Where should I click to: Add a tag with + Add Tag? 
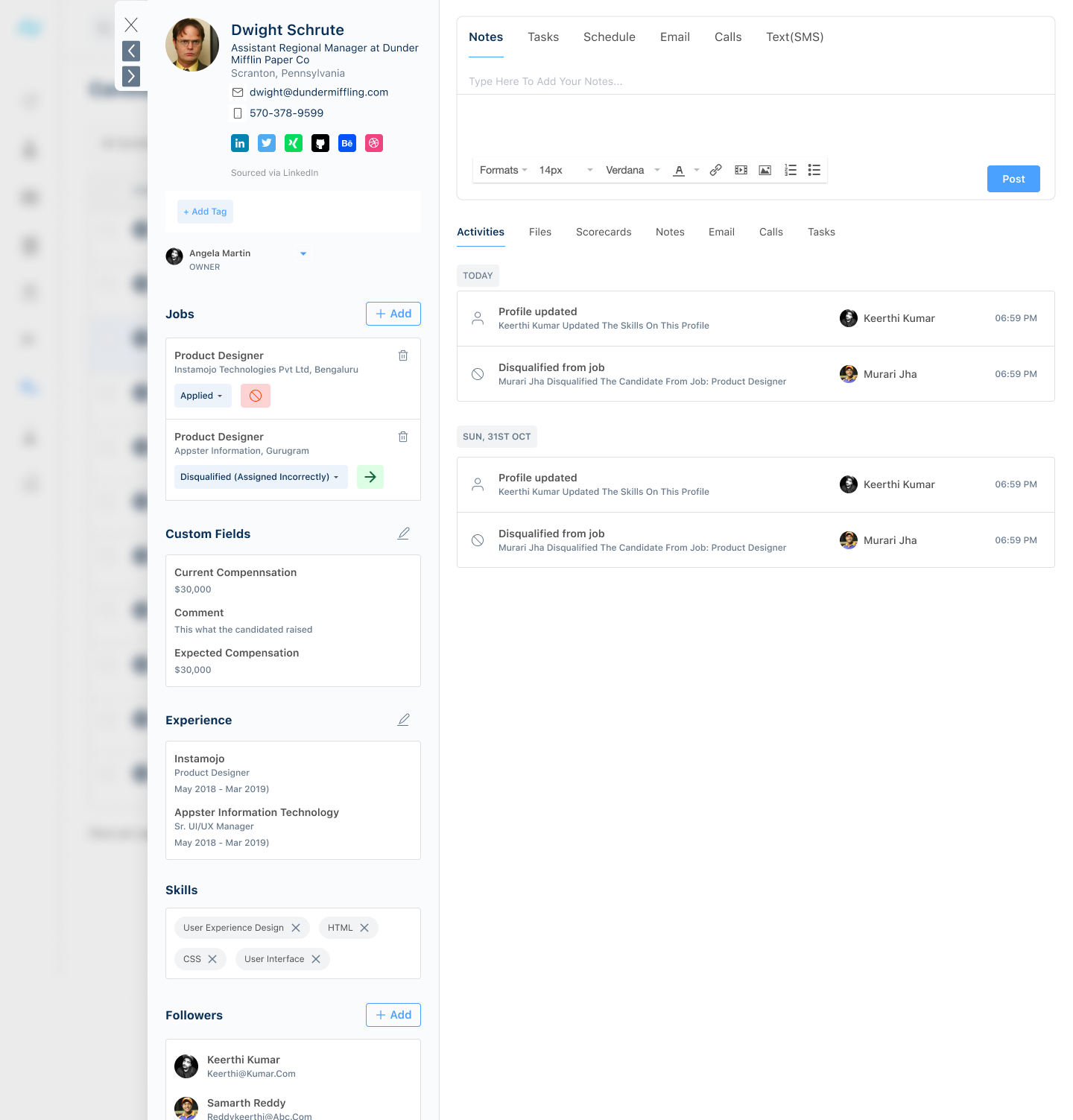point(205,212)
